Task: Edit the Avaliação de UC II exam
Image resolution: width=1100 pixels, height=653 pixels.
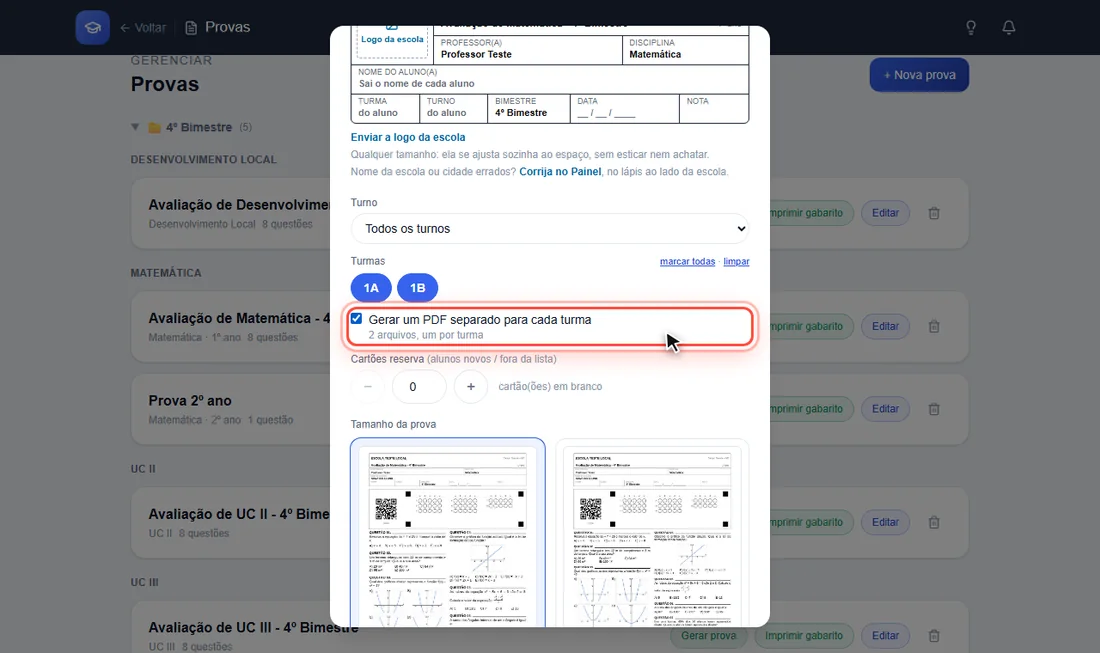Action: pos(885,523)
